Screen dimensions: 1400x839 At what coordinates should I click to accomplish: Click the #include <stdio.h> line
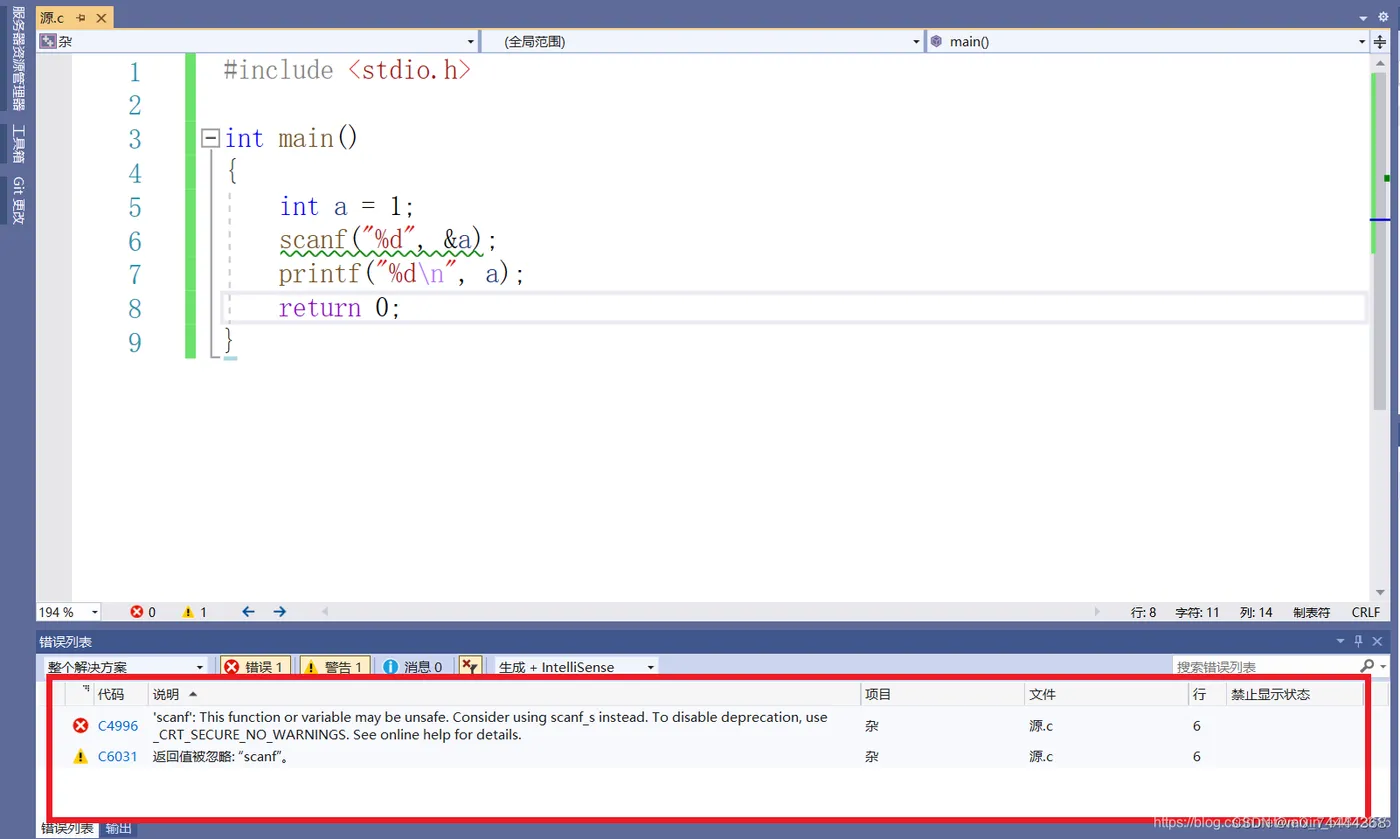[347, 71]
